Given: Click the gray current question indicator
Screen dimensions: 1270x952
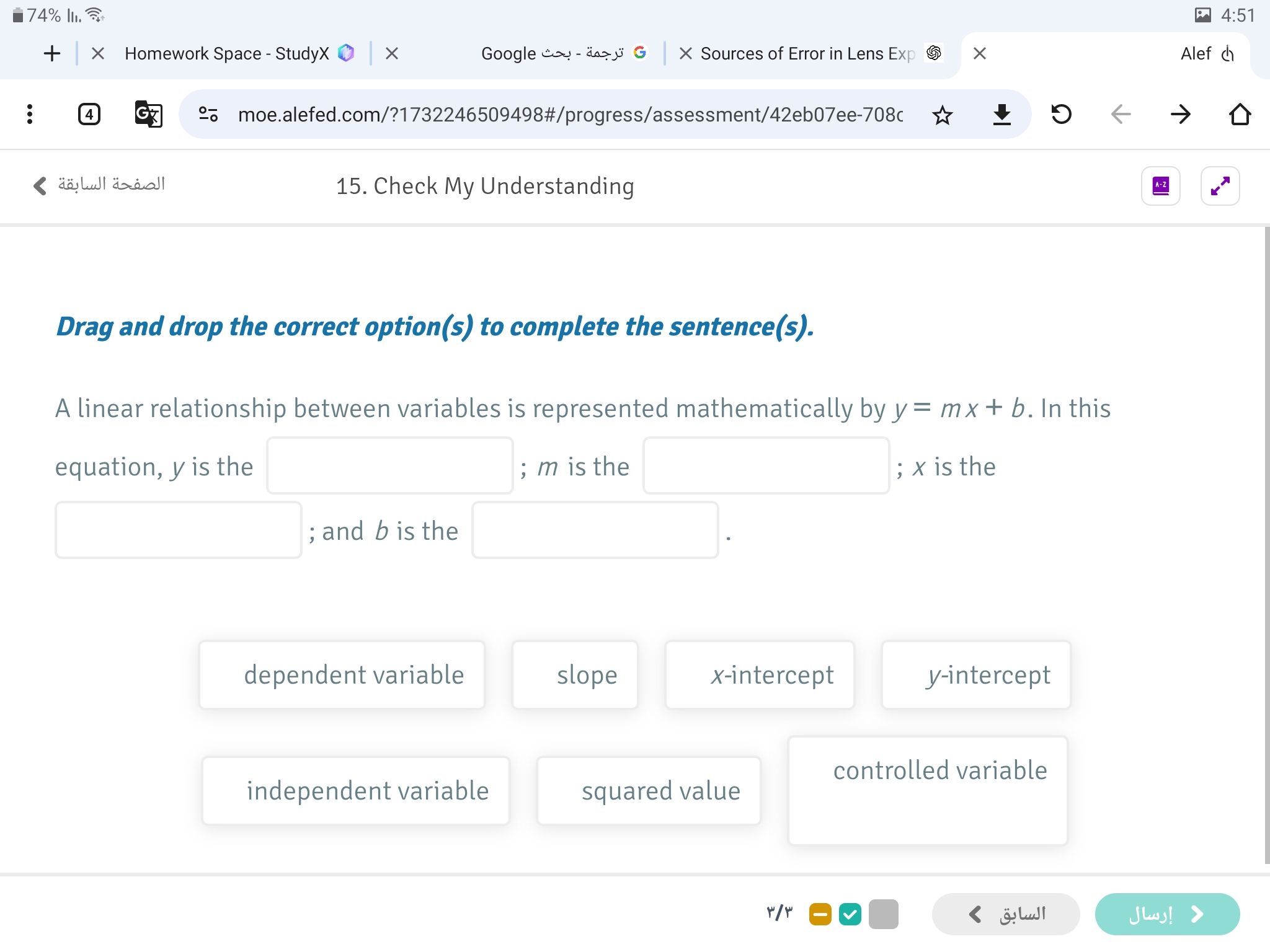Looking at the screenshot, I should click(884, 914).
